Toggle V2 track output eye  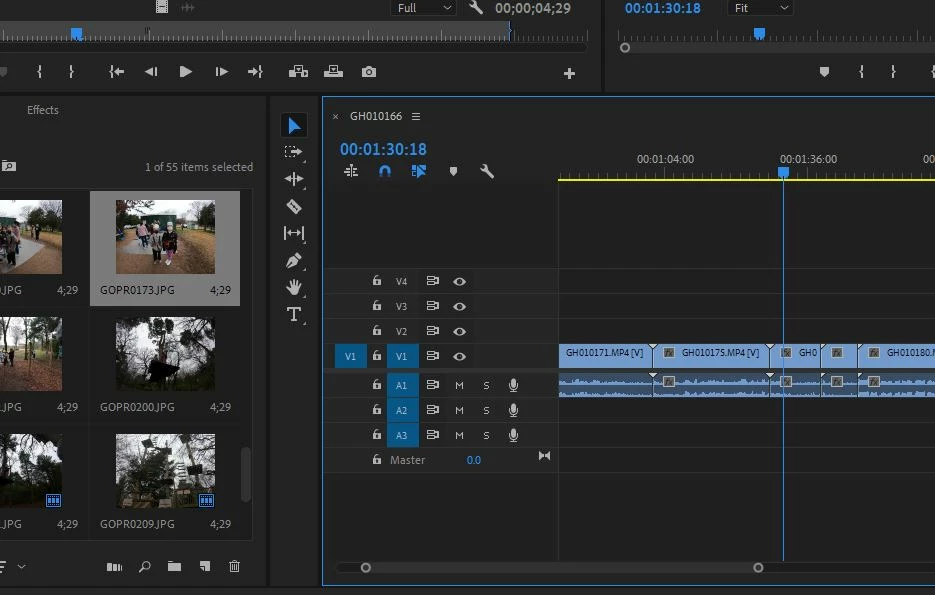tap(459, 331)
